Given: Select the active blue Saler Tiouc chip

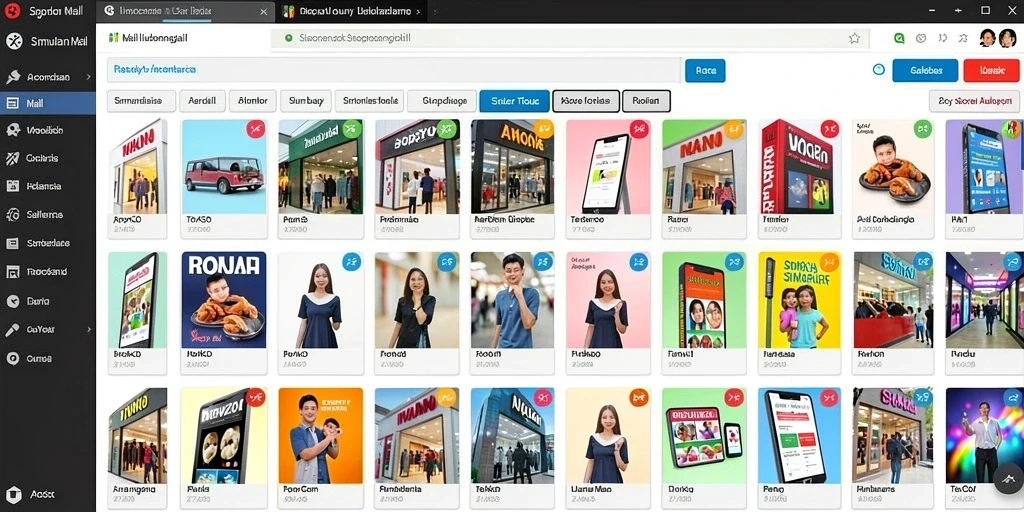Looking at the screenshot, I should pos(514,101).
